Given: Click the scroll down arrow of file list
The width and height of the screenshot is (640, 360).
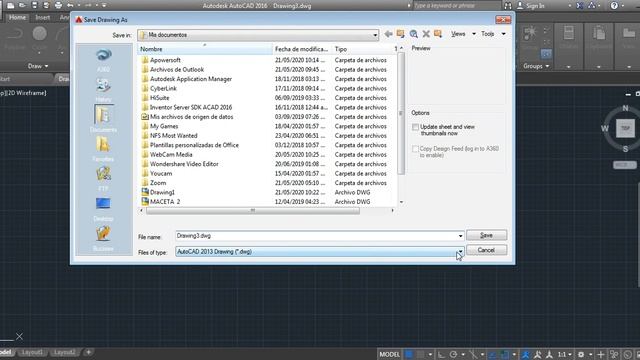Looking at the screenshot, I should click(401, 202).
